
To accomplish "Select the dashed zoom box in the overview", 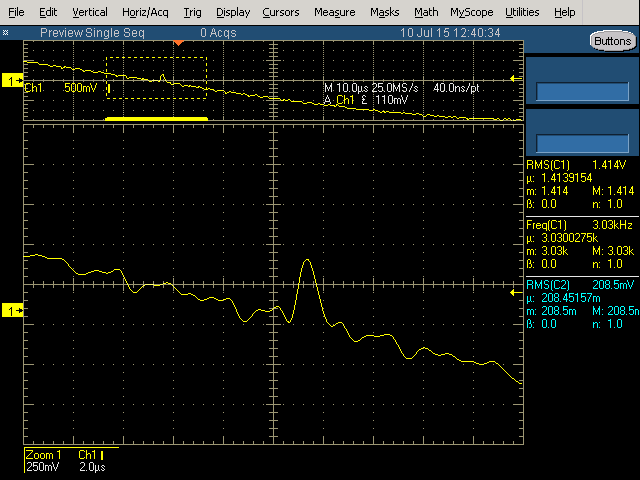I will pos(156,77).
